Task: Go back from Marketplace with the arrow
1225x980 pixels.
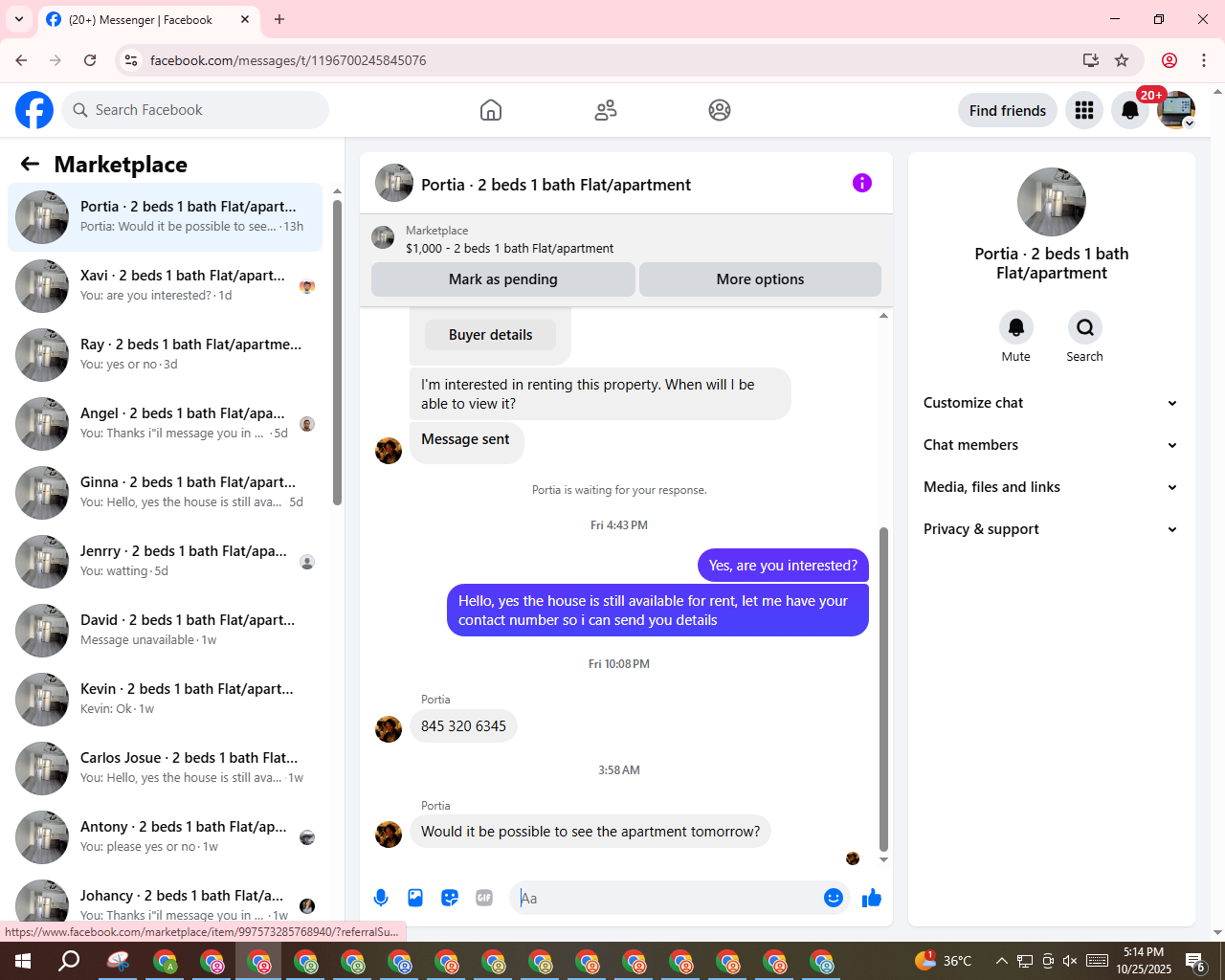Action: pos(30,164)
